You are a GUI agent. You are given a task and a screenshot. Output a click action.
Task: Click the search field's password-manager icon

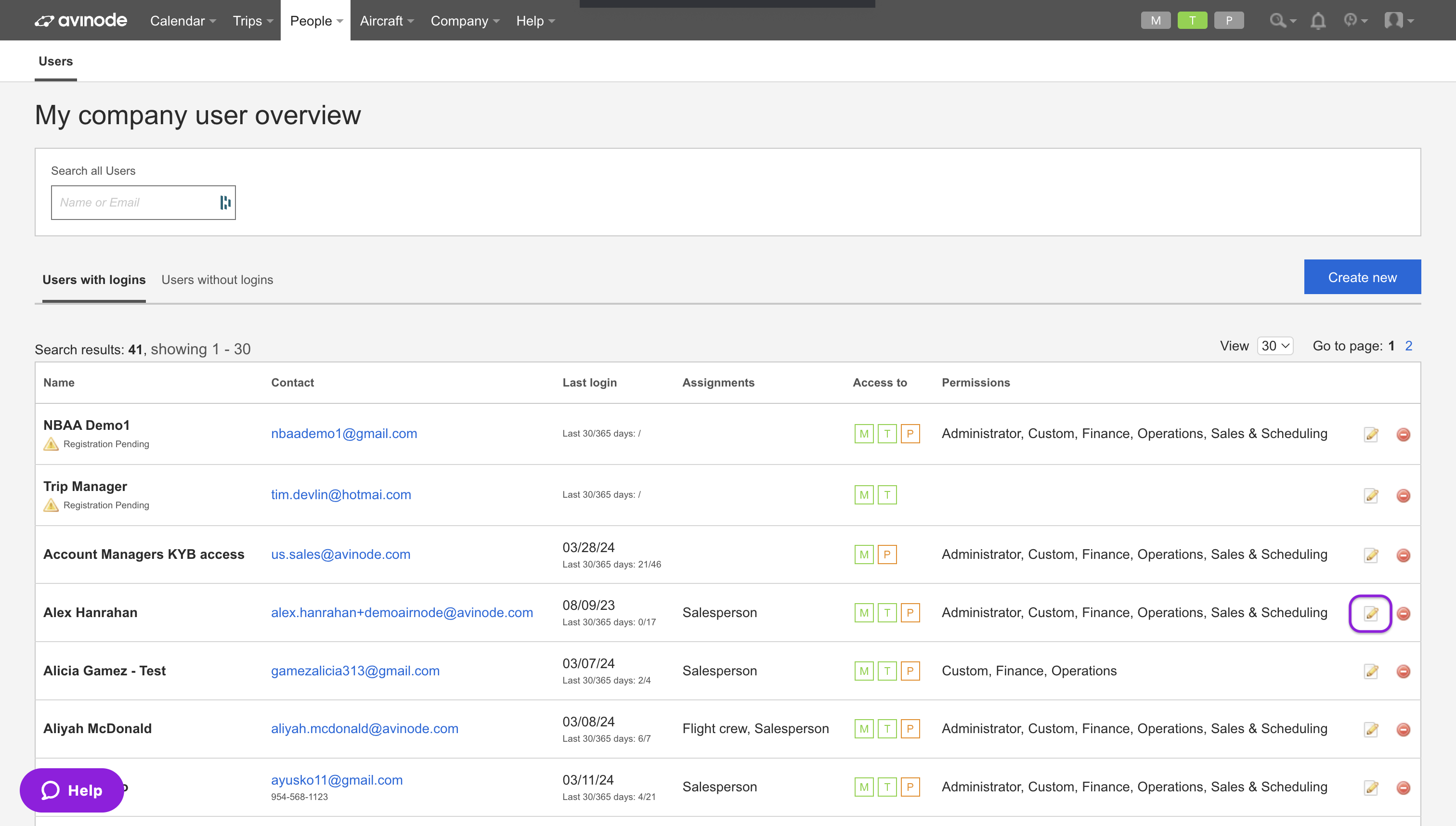pos(225,203)
